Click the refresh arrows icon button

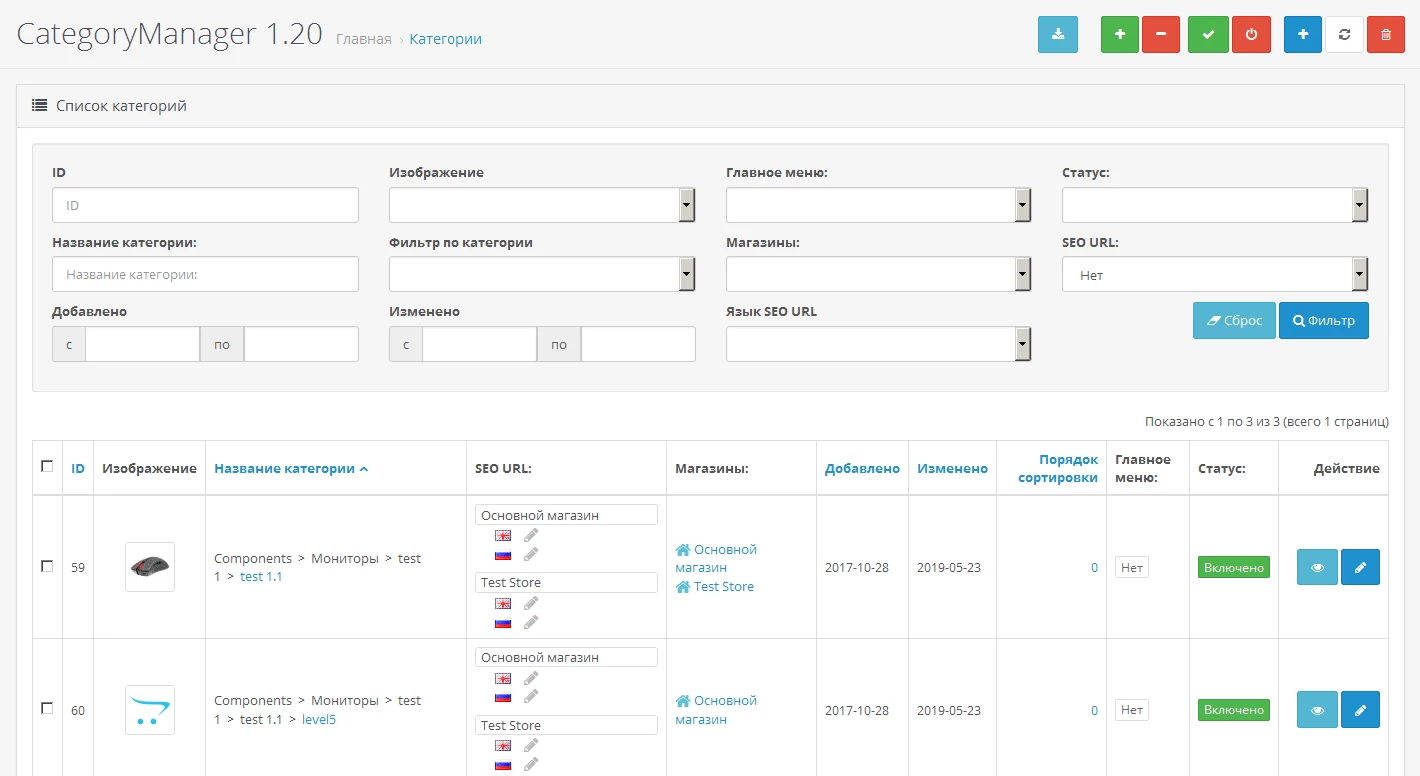pyautogui.click(x=1344, y=34)
